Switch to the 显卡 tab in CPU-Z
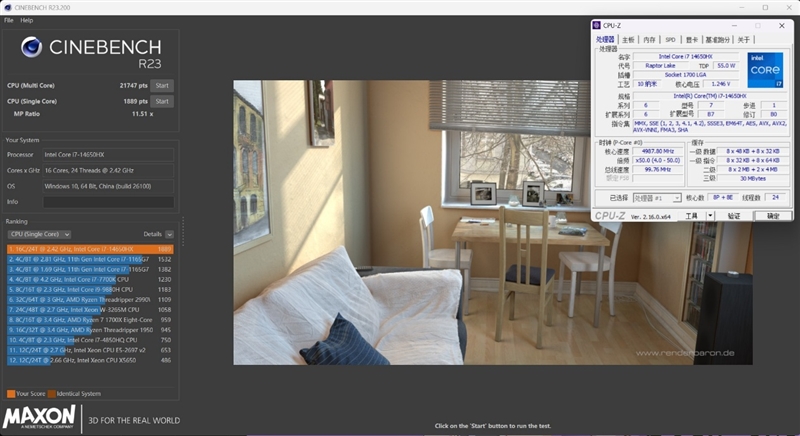Screen dimensions: 800x436 (692, 40)
